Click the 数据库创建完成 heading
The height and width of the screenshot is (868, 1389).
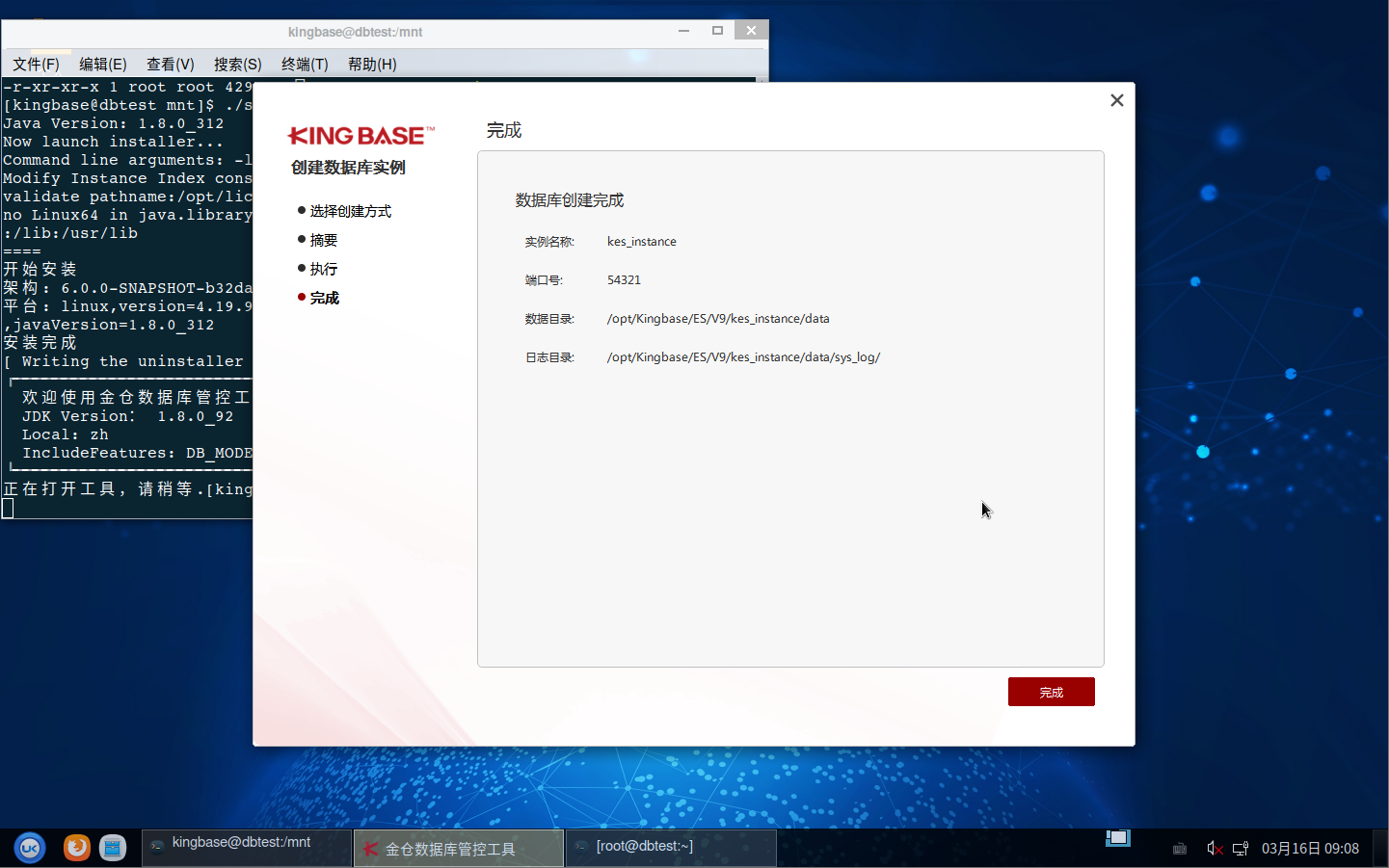(x=570, y=200)
